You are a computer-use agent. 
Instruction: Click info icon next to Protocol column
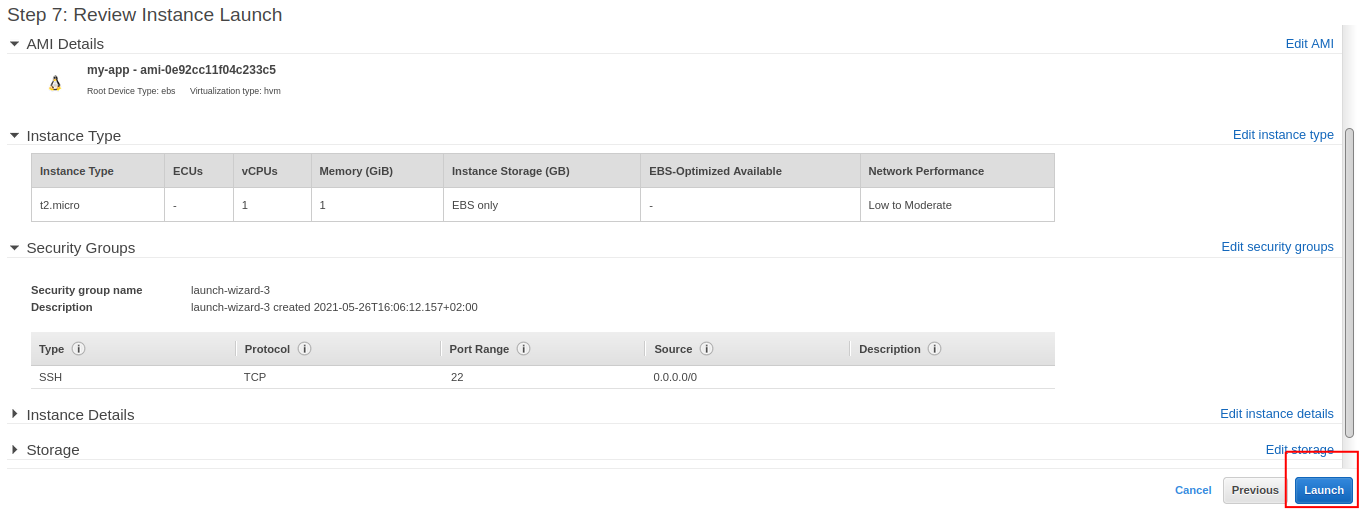[x=304, y=349]
